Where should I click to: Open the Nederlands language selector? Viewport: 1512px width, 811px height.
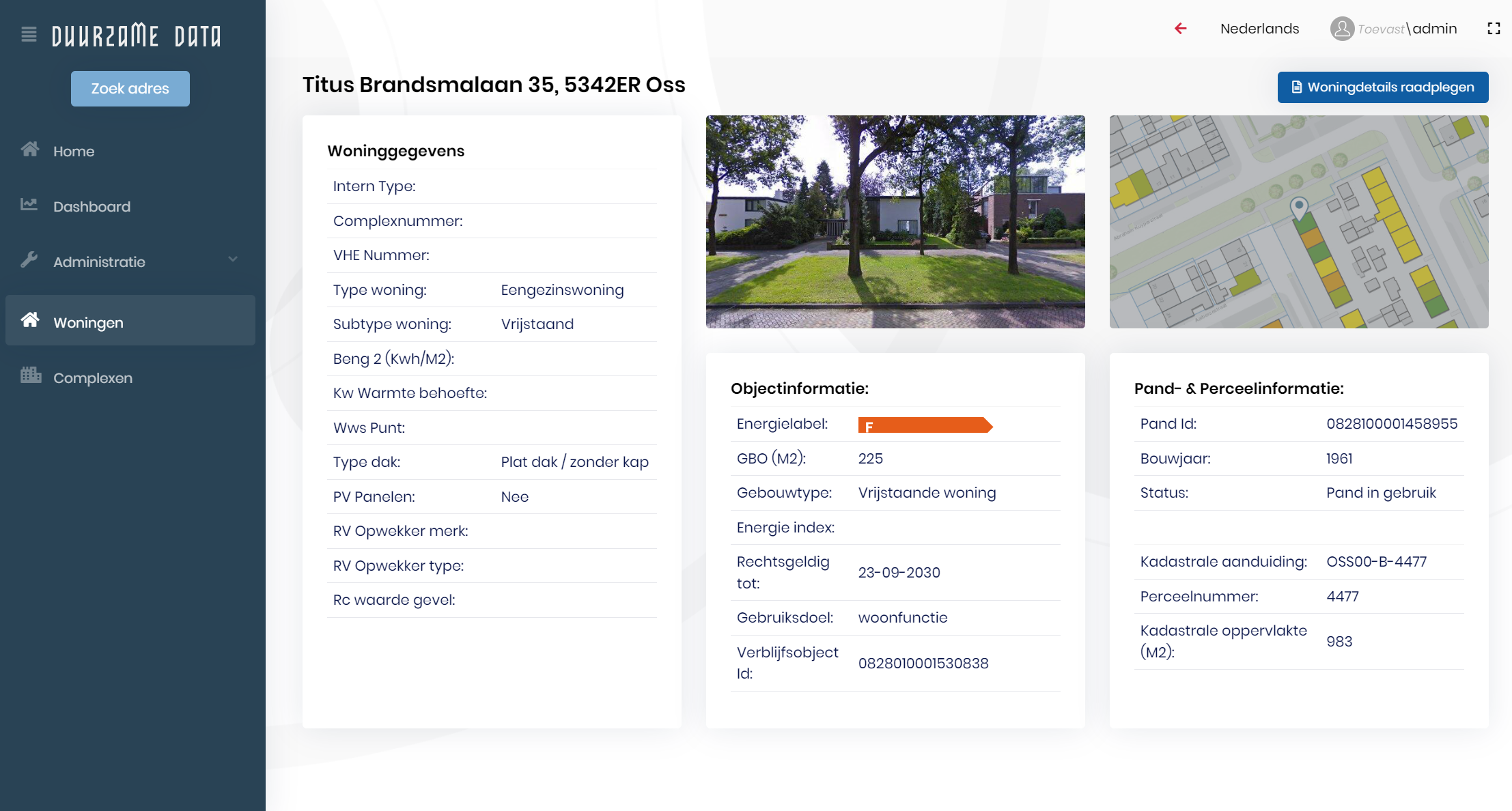coord(1259,29)
